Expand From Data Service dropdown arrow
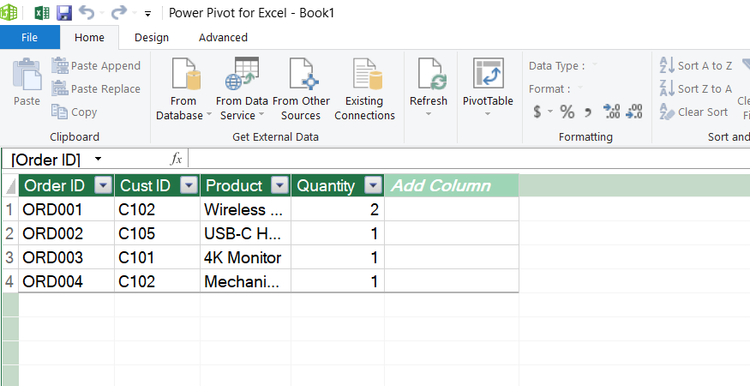The width and height of the screenshot is (750, 386). (261, 115)
